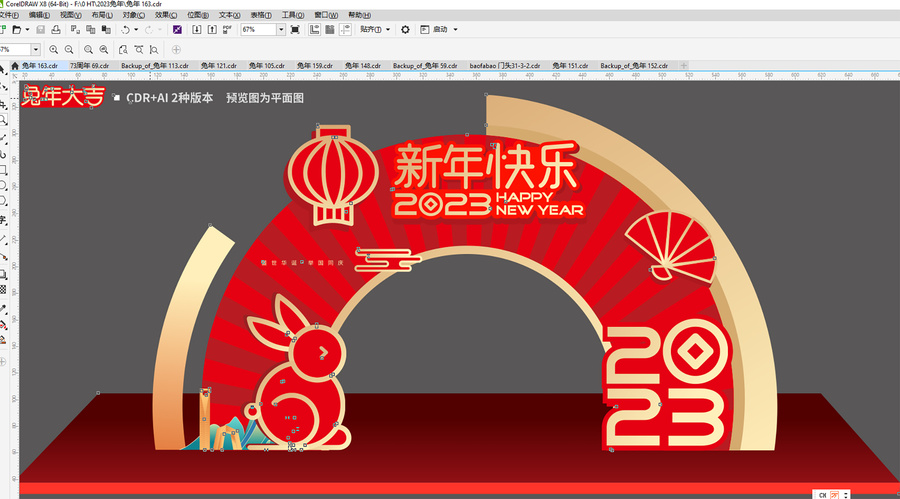Click the Zoom to page icon

123,50
